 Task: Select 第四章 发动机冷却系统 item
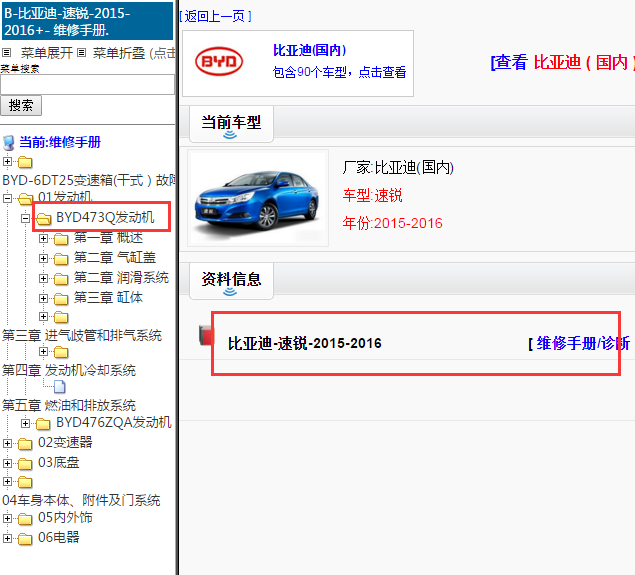(69, 370)
